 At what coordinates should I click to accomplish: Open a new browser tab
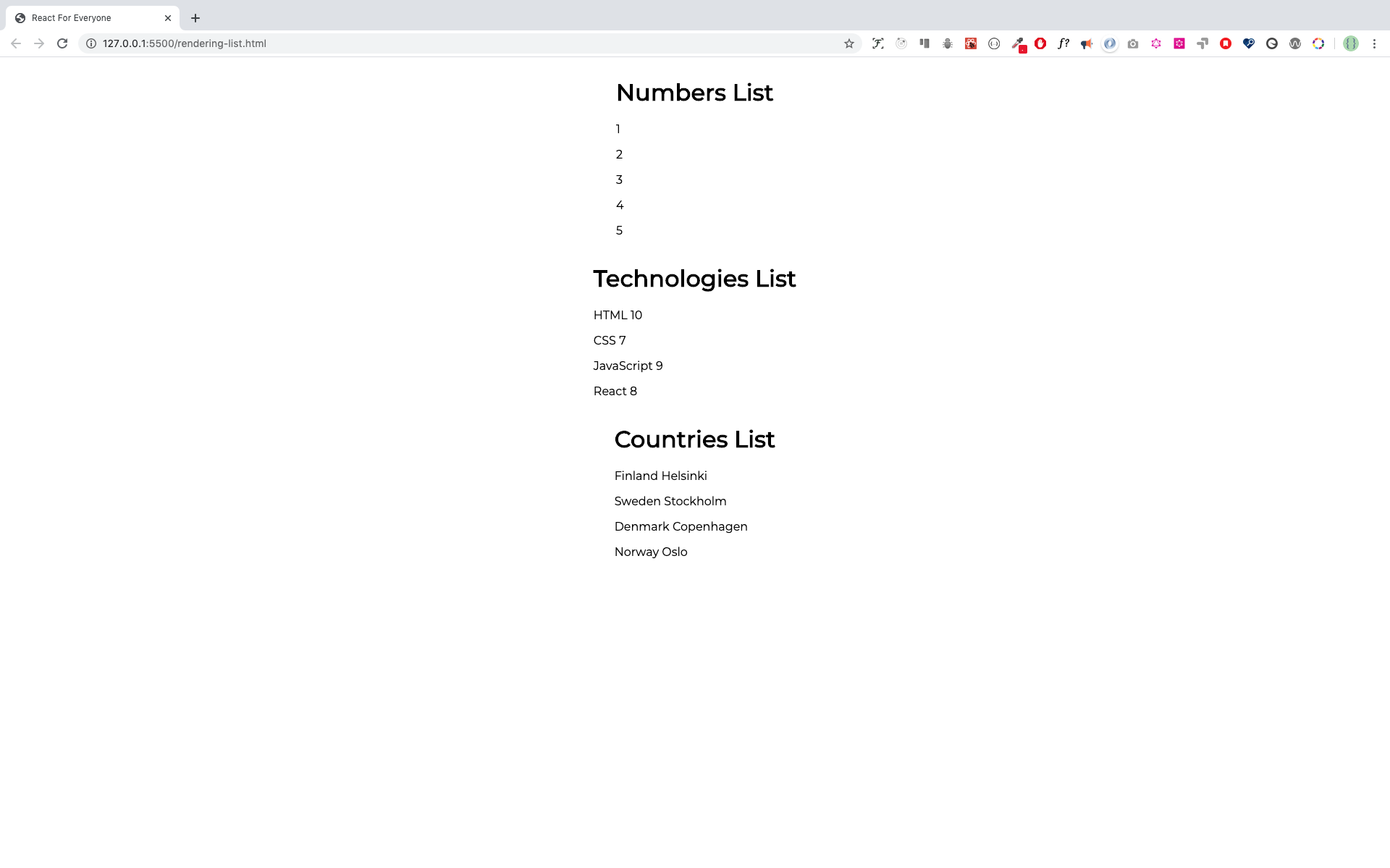195,18
